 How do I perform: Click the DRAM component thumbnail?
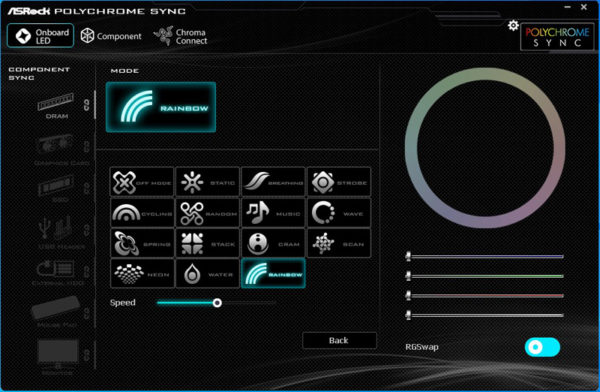pyautogui.click(x=56, y=101)
